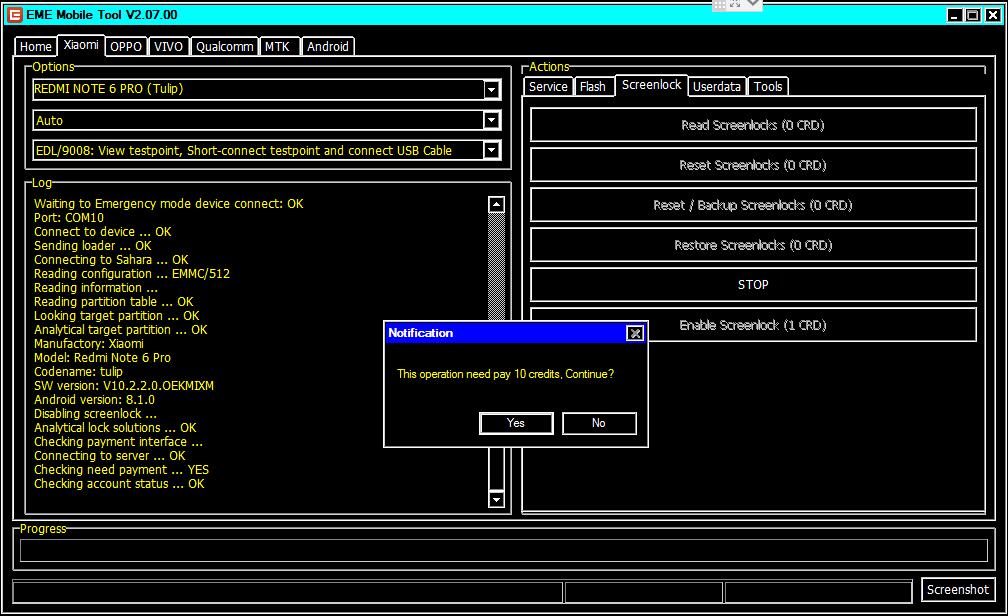Switch to the Android tab
This screenshot has height=616, width=1008.
click(x=328, y=46)
